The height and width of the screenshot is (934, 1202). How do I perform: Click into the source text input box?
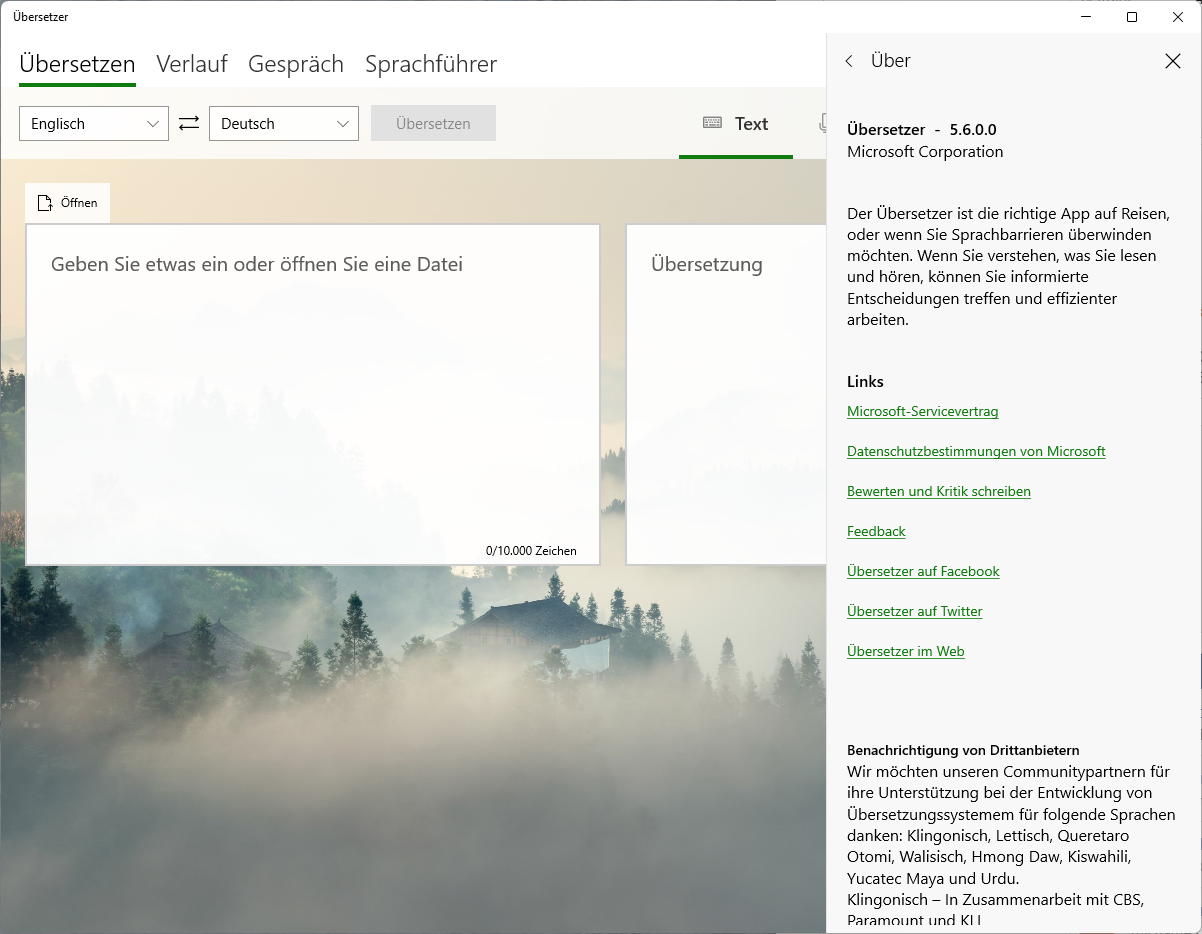(x=313, y=394)
